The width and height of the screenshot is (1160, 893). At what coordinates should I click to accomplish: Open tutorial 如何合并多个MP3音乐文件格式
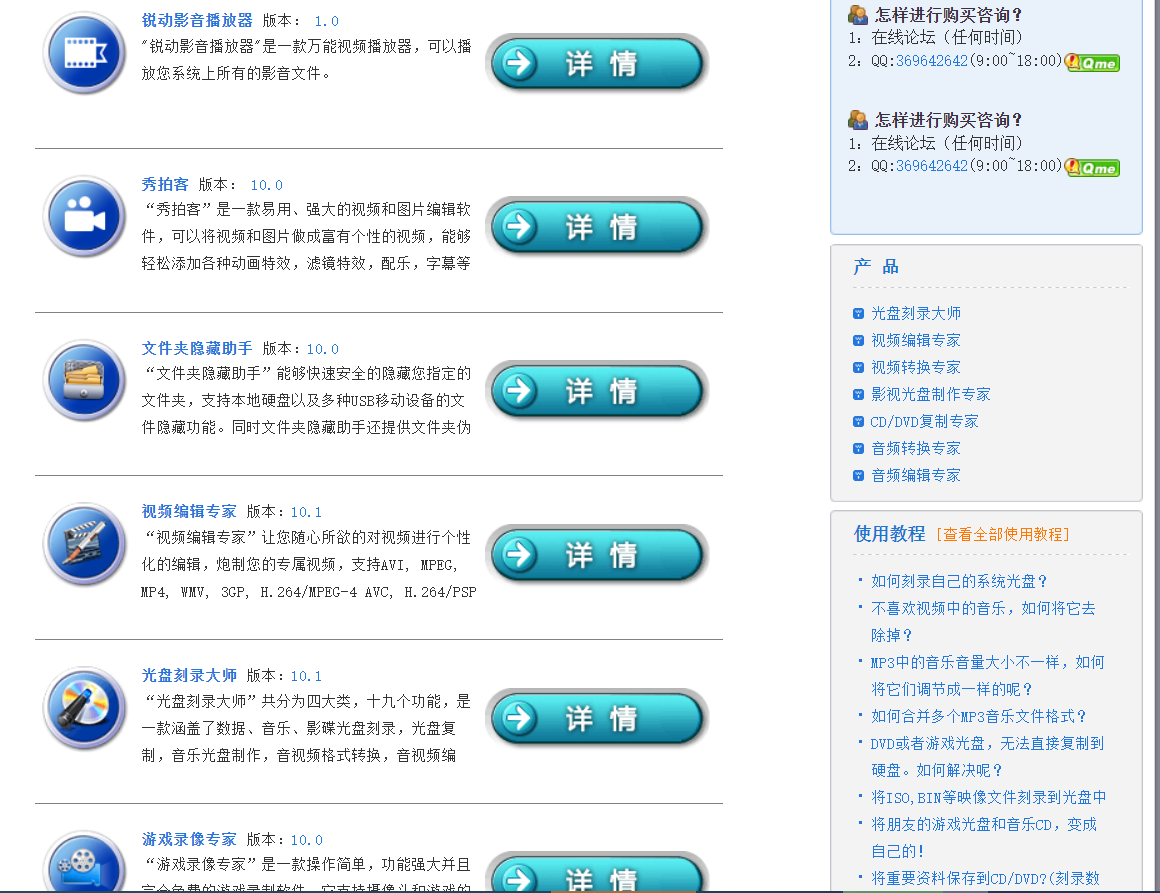tap(978, 716)
